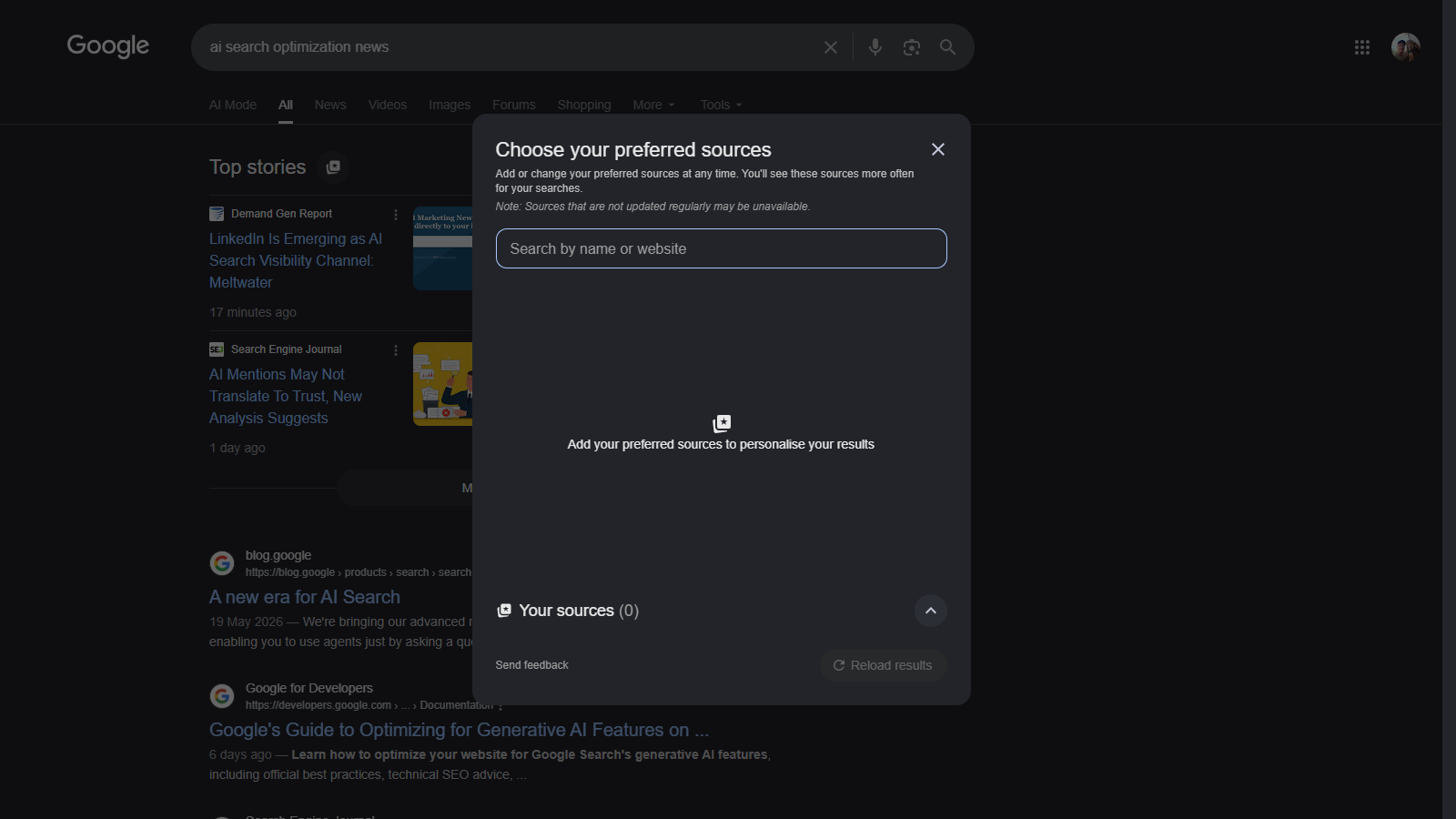Click the Reload results button
Viewport: 1456px width, 819px height.
884,665
